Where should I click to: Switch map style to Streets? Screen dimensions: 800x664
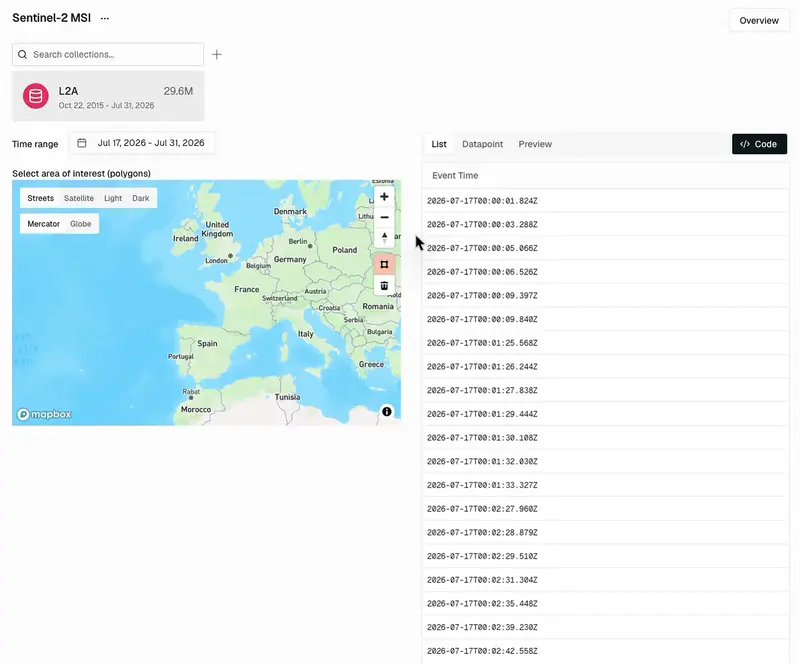pos(40,198)
